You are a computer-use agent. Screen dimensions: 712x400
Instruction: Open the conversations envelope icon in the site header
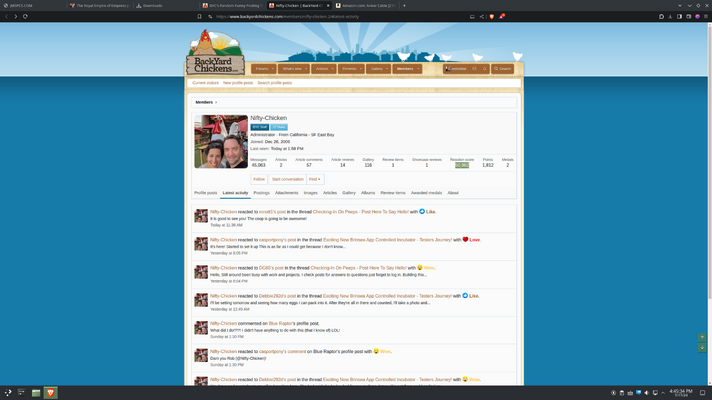(474, 69)
